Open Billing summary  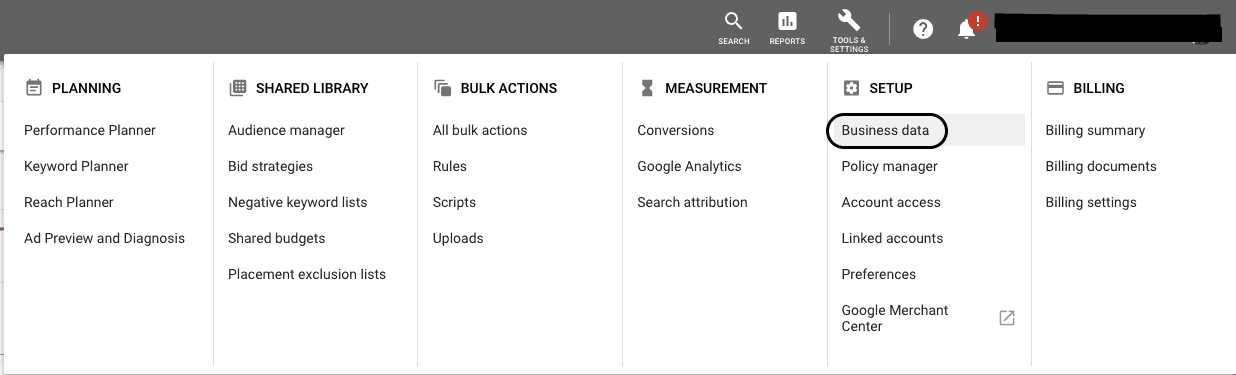click(x=1095, y=130)
